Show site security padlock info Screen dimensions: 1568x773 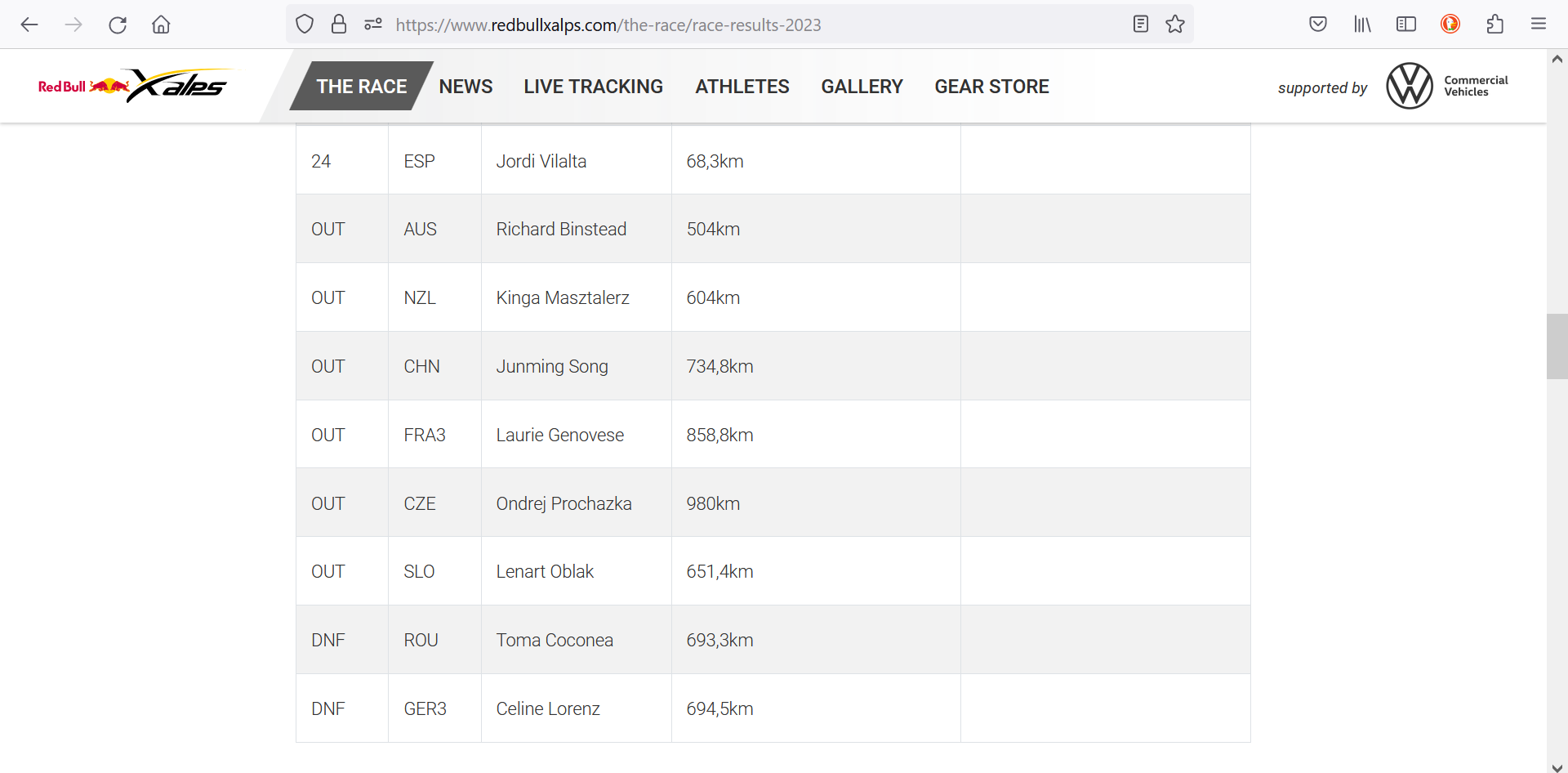[x=339, y=25]
